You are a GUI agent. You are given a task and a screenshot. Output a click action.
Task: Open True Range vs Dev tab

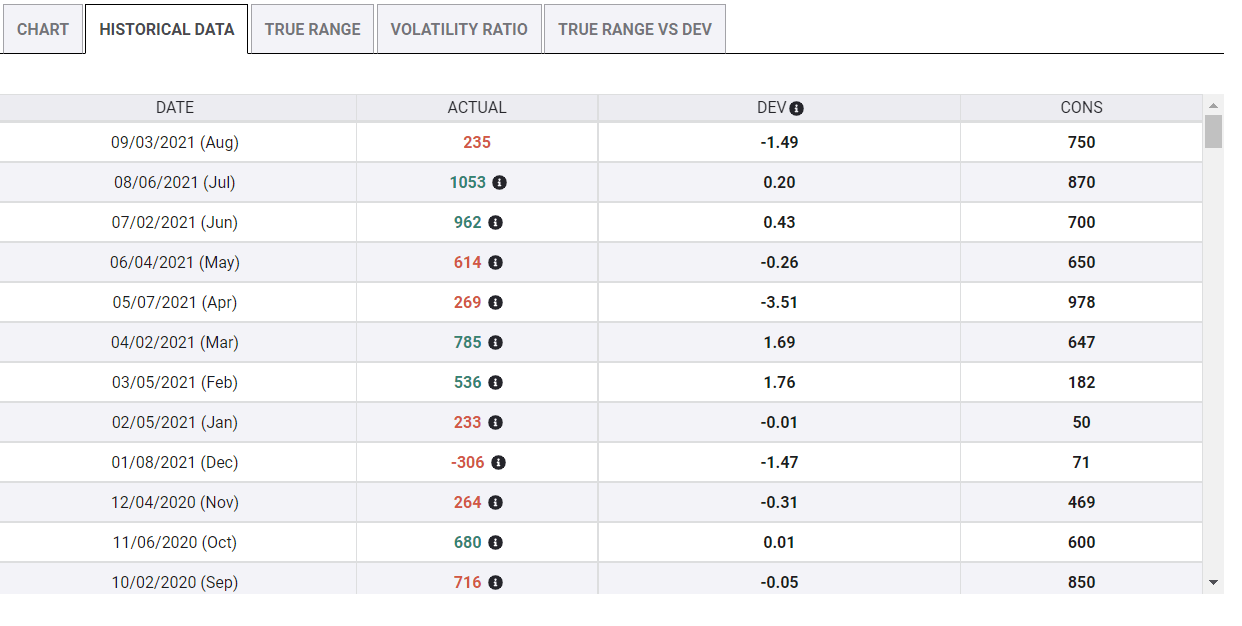point(635,29)
